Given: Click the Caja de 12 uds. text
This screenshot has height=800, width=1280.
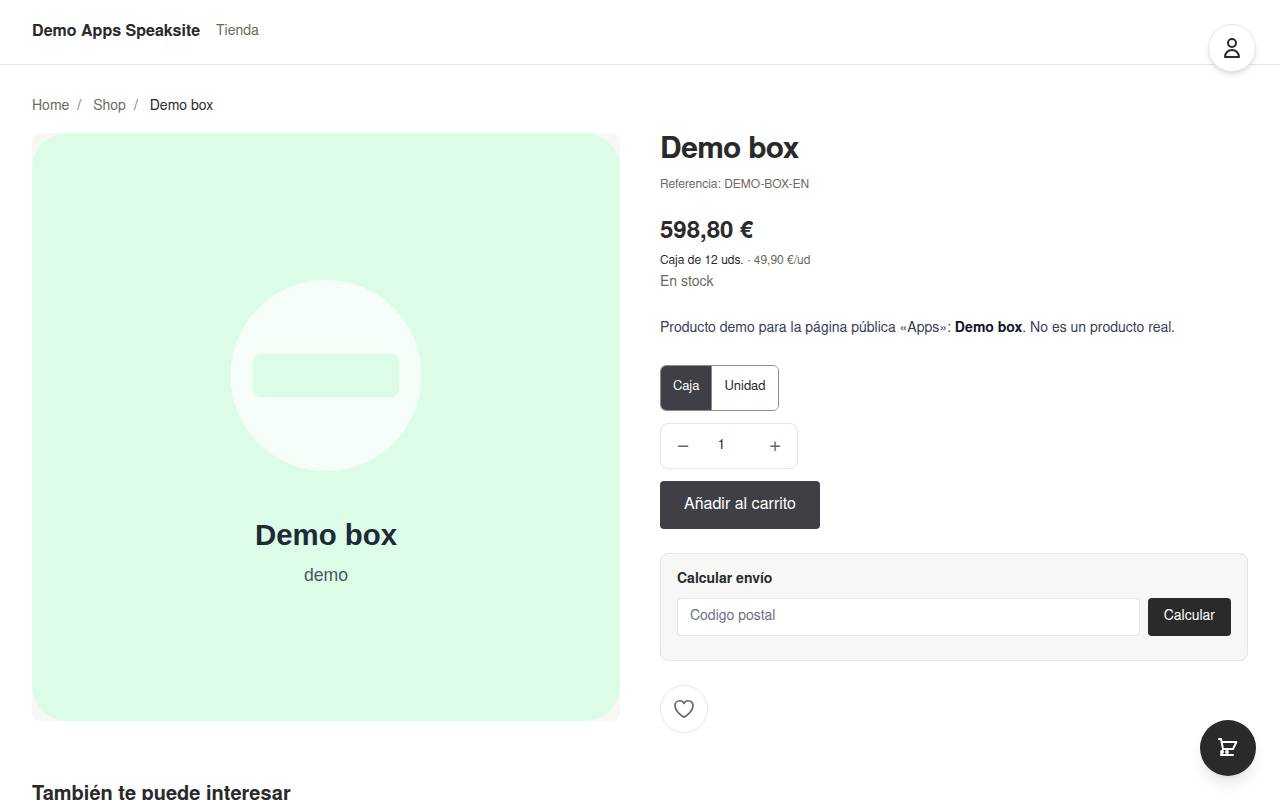Looking at the screenshot, I should [x=702, y=260].
